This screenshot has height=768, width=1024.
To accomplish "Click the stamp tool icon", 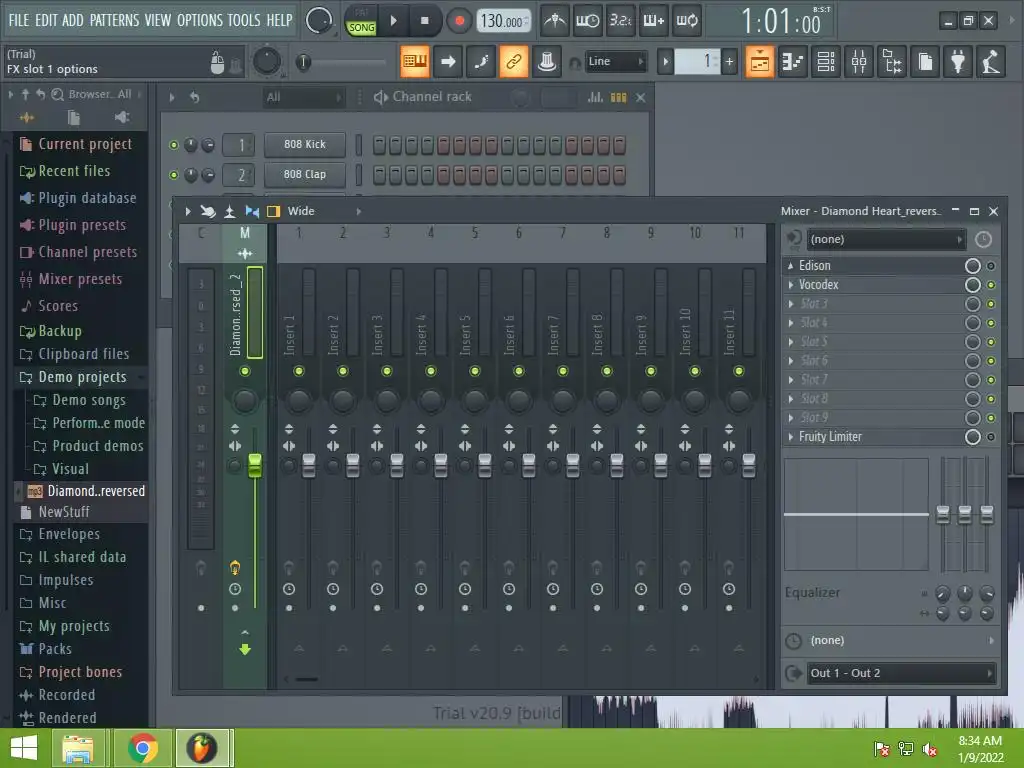I will (x=547, y=62).
